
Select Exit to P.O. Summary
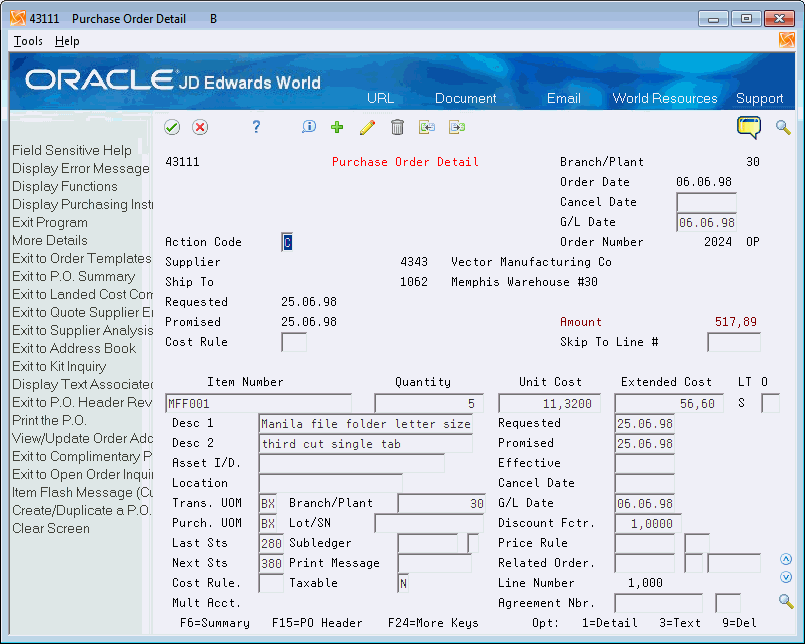coord(73,276)
